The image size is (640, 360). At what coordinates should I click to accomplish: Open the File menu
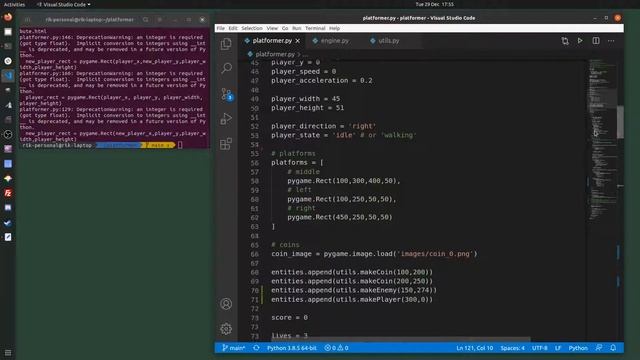(220, 28)
